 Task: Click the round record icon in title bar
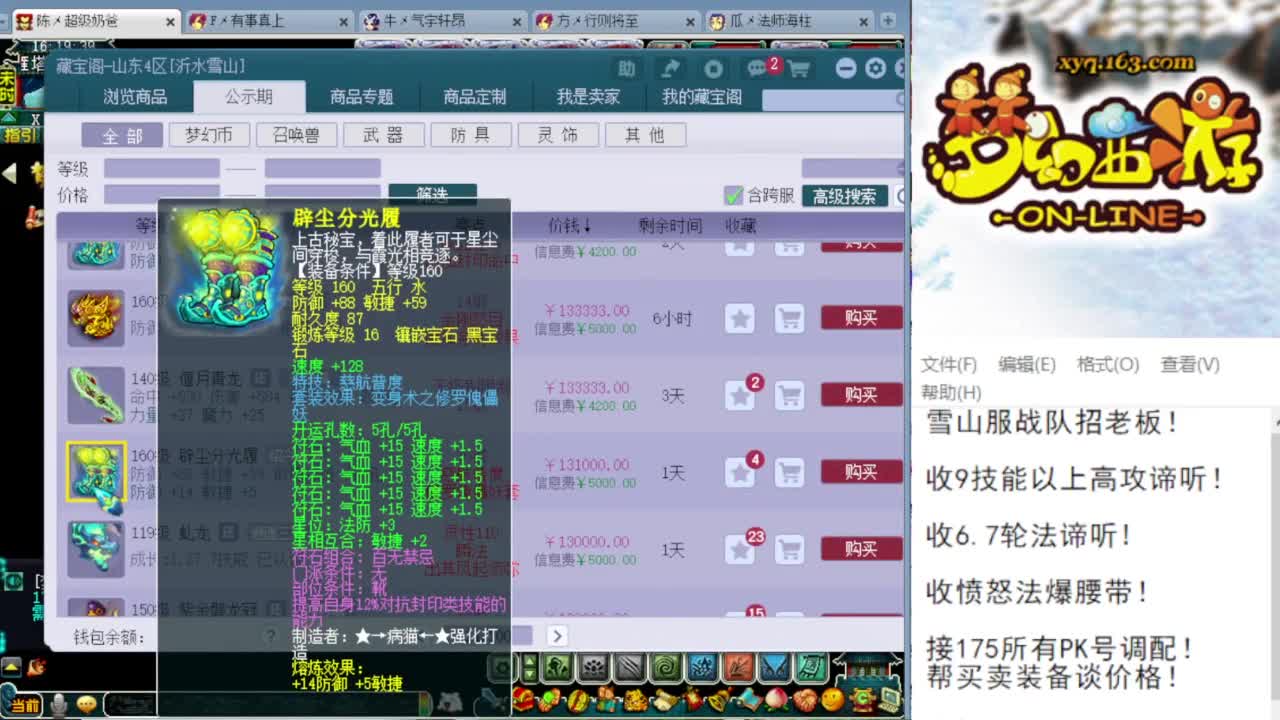(x=713, y=68)
